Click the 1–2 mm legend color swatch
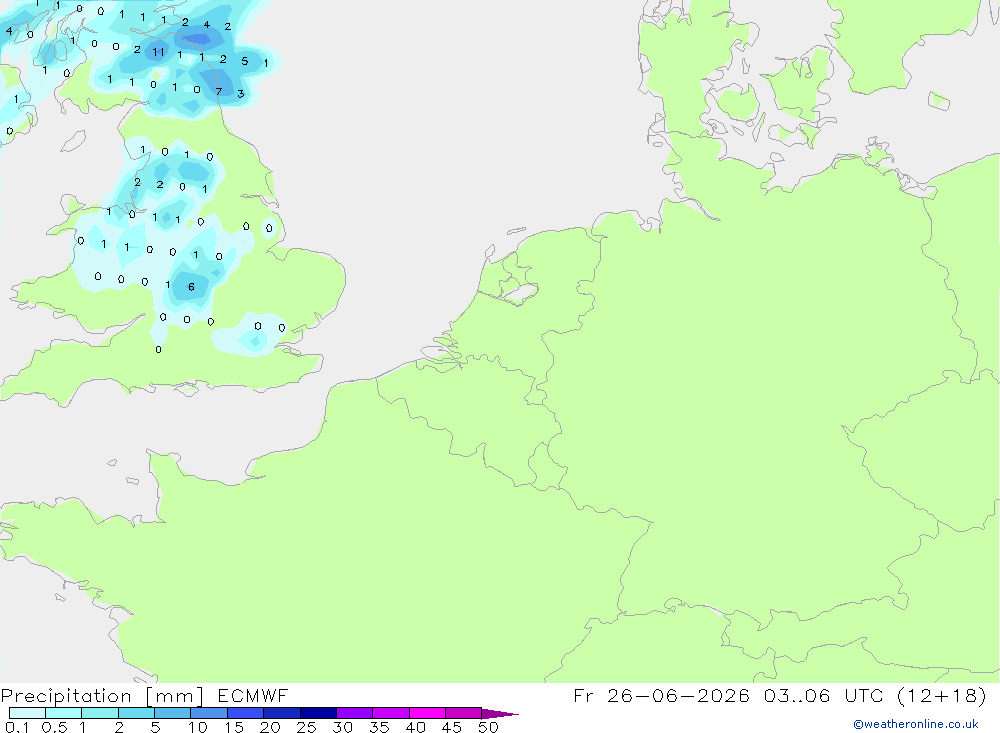Screen dimensions: 1000x733 click(100, 713)
